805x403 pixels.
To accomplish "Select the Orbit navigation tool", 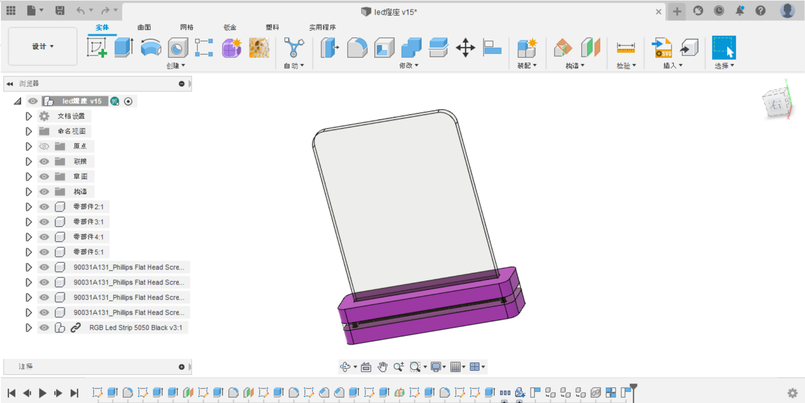I will pos(345,367).
